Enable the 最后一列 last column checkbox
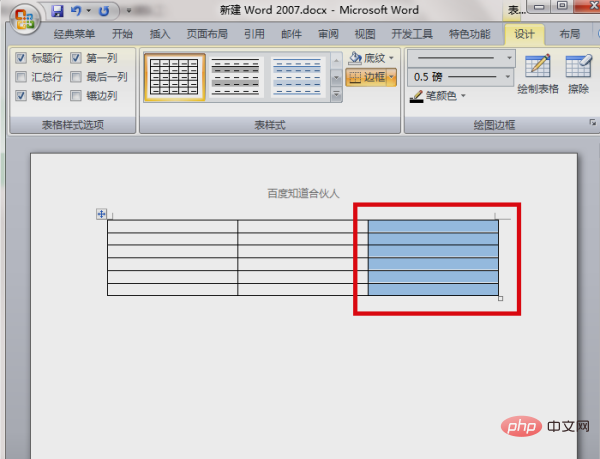The width and height of the screenshot is (600, 459). point(76,77)
